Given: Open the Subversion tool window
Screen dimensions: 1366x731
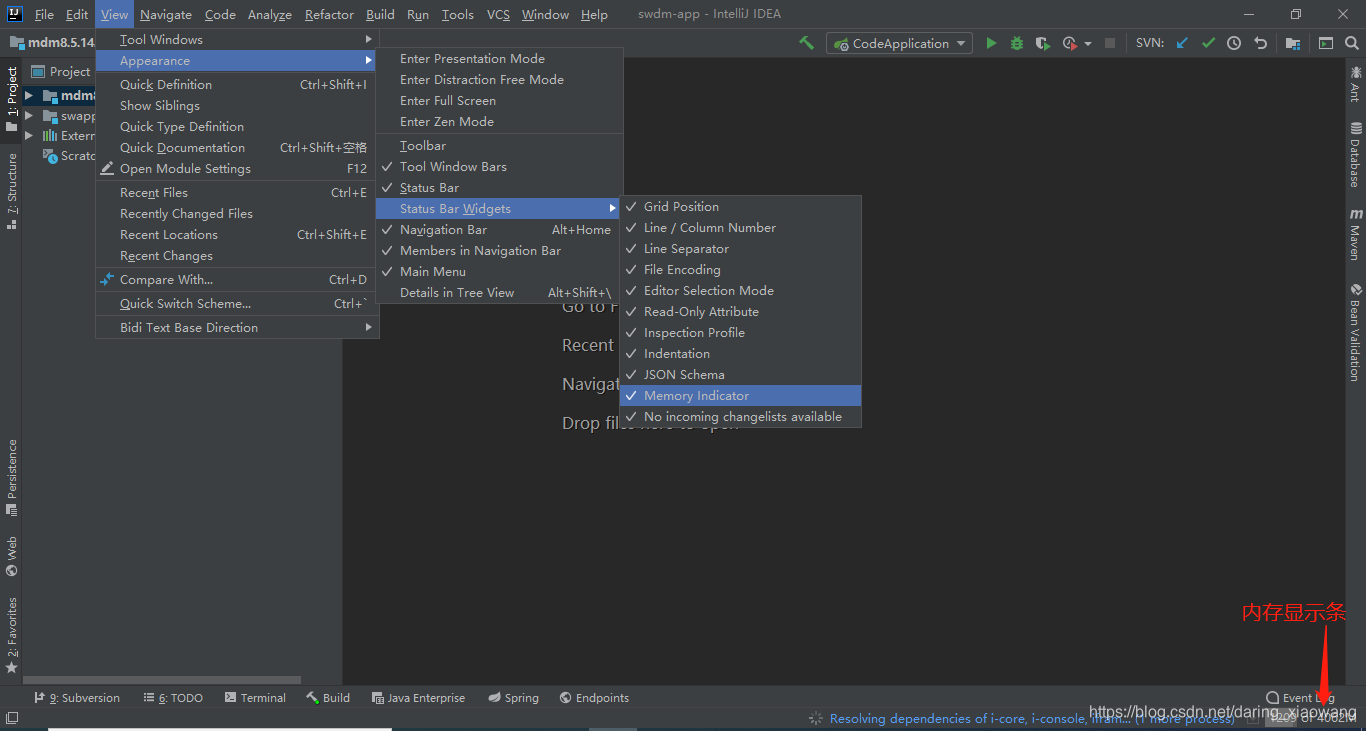Looking at the screenshot, I should pos(77,698).
